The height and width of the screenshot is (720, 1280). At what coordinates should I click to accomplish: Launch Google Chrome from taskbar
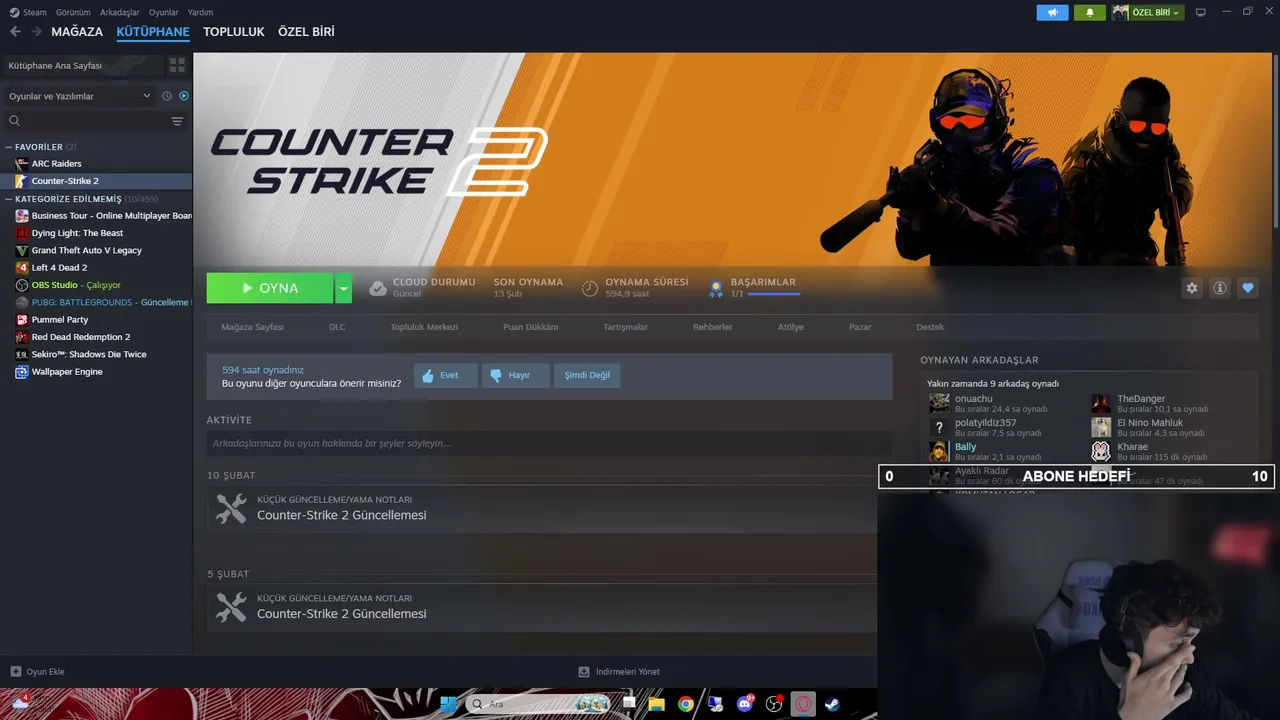[685, 704]
